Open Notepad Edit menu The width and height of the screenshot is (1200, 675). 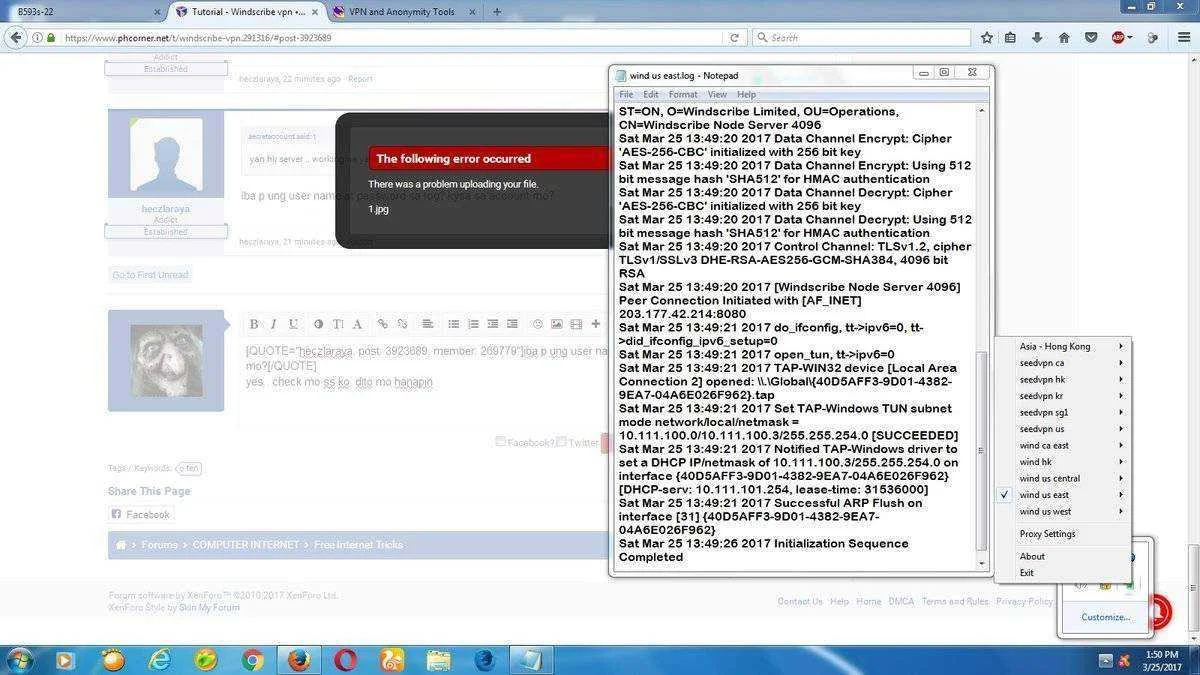(x=651, y=94)
